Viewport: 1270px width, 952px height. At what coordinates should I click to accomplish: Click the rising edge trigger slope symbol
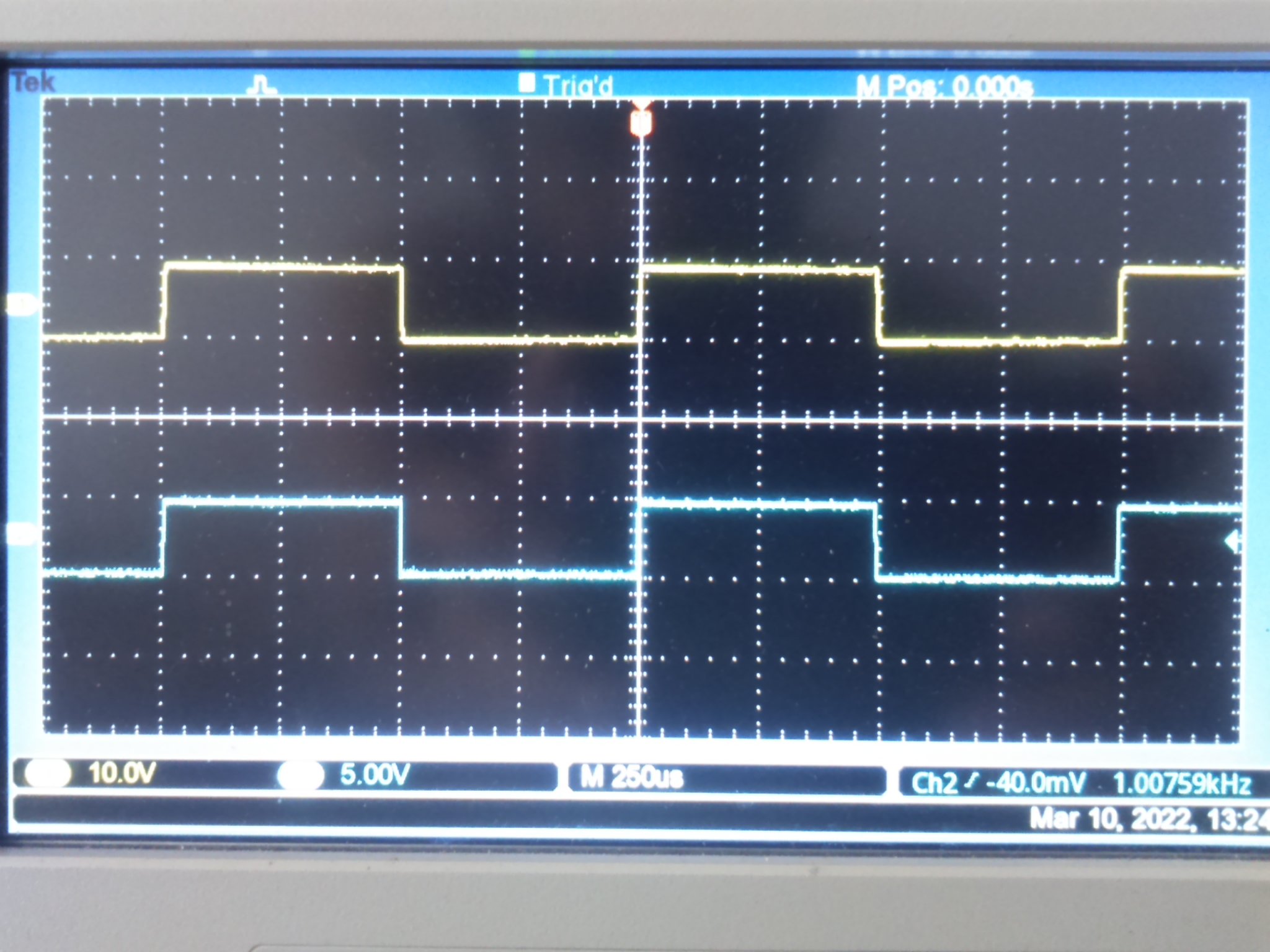pyautogui.click(x=972, y=782)
